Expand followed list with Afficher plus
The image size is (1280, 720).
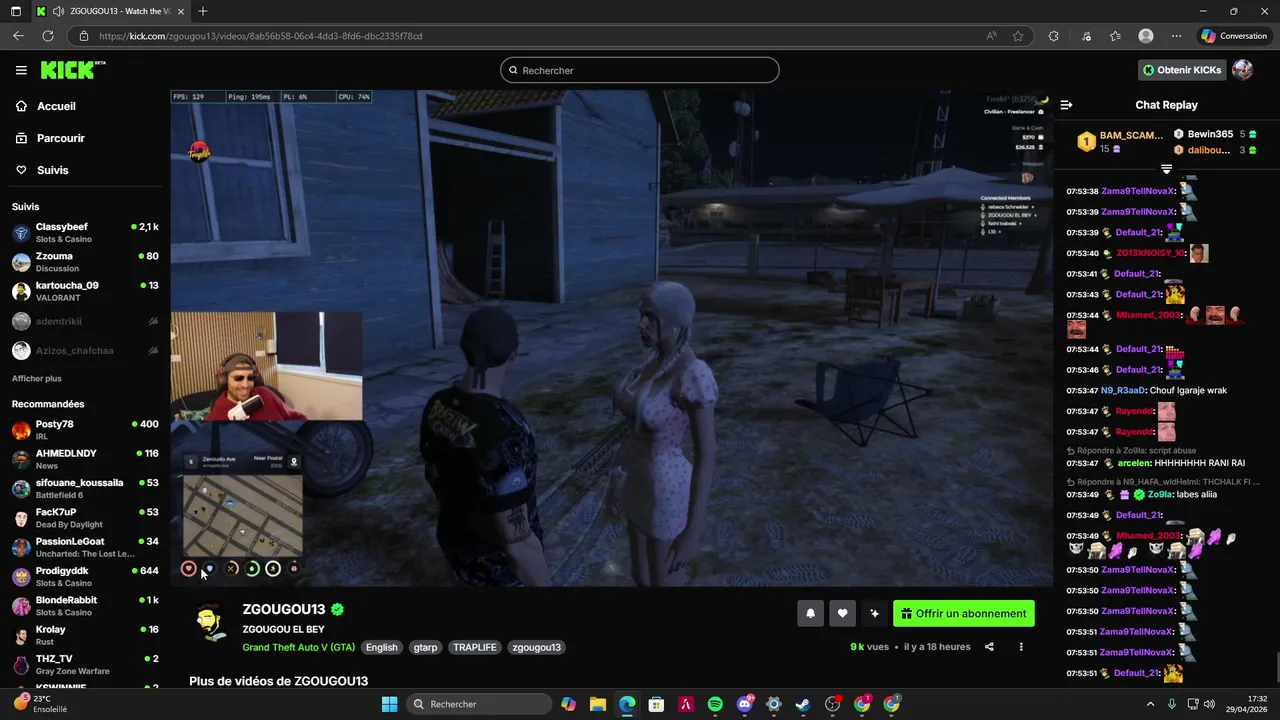click(37, 379)
